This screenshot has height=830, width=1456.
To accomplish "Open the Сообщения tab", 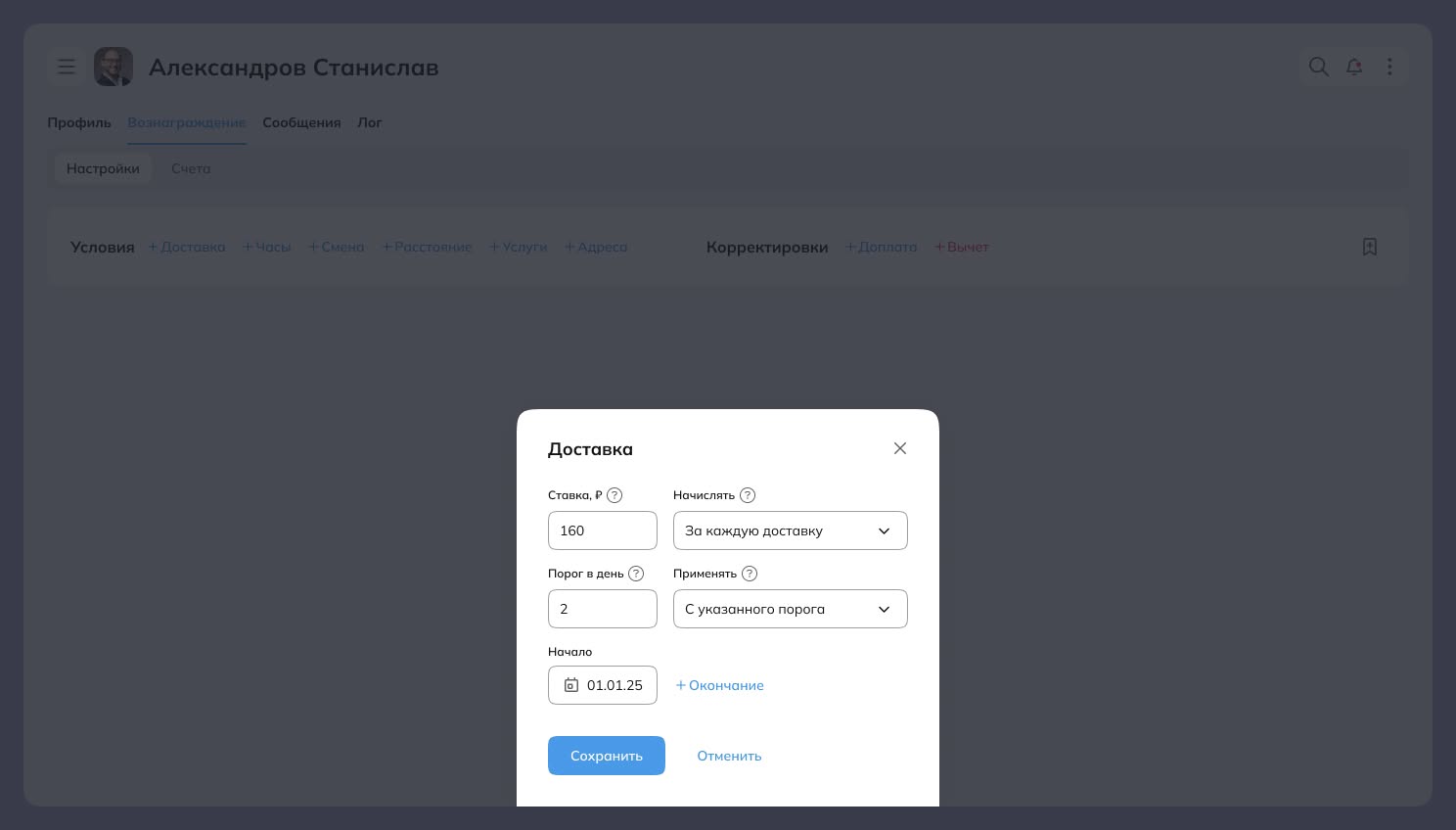I will 301,122.
